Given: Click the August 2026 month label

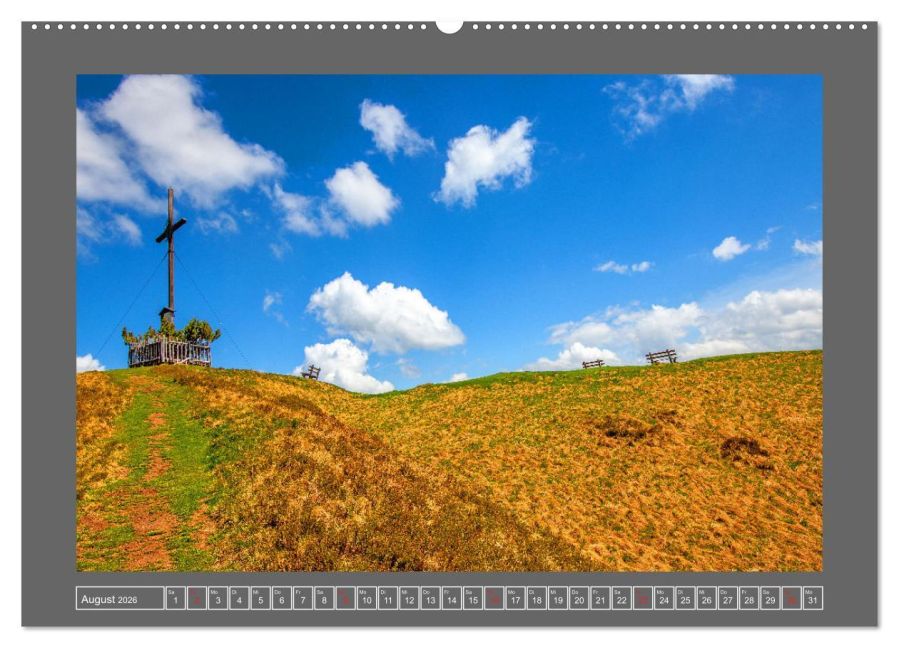Looking at the screenshot, I should point(109,599).
